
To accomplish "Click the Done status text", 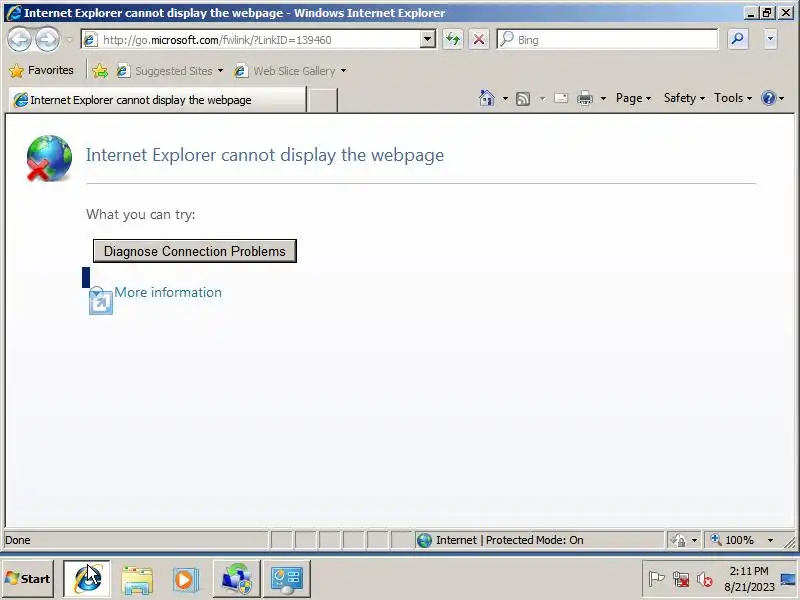I will click(18, 540).
